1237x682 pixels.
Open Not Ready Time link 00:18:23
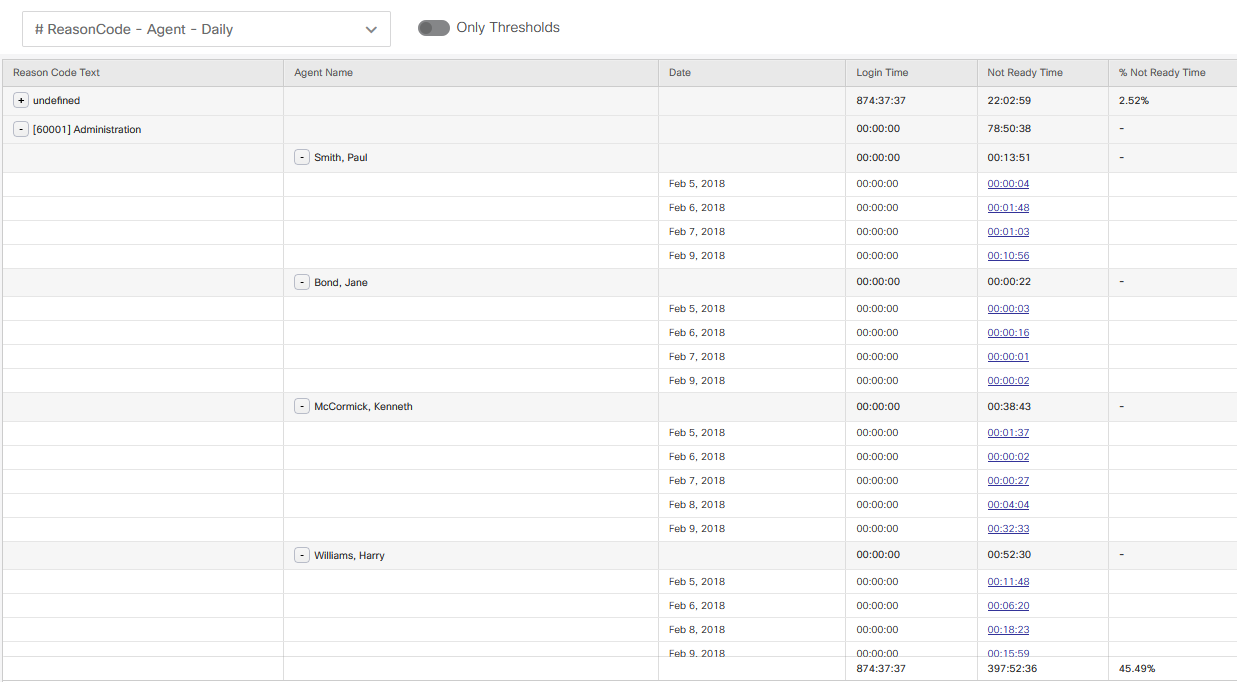(x=1008, y=630)
